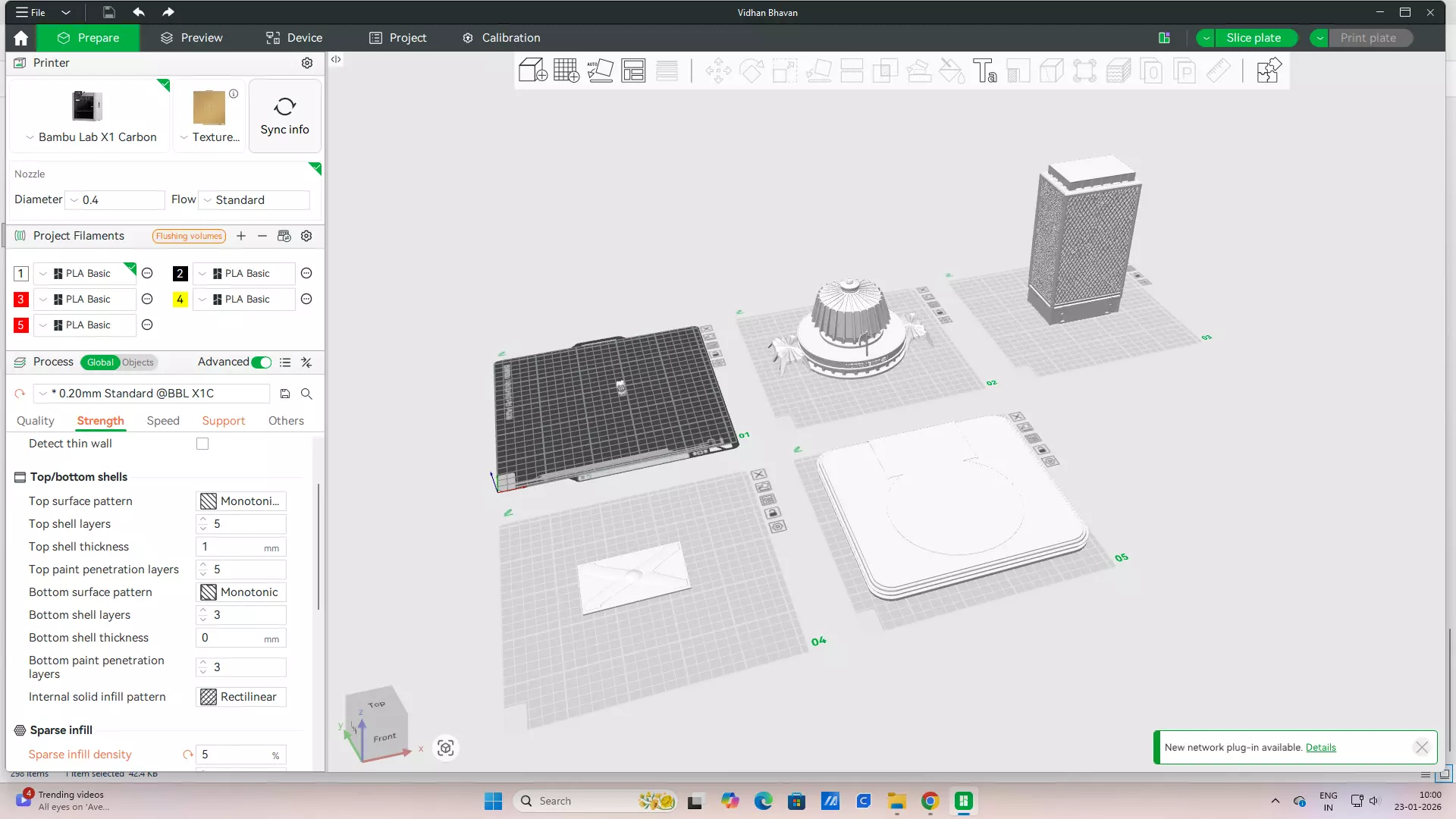Open the Assembly view icon
Image resolution: width=1456 pixels, height=819 pixels.
(1268, 71)
